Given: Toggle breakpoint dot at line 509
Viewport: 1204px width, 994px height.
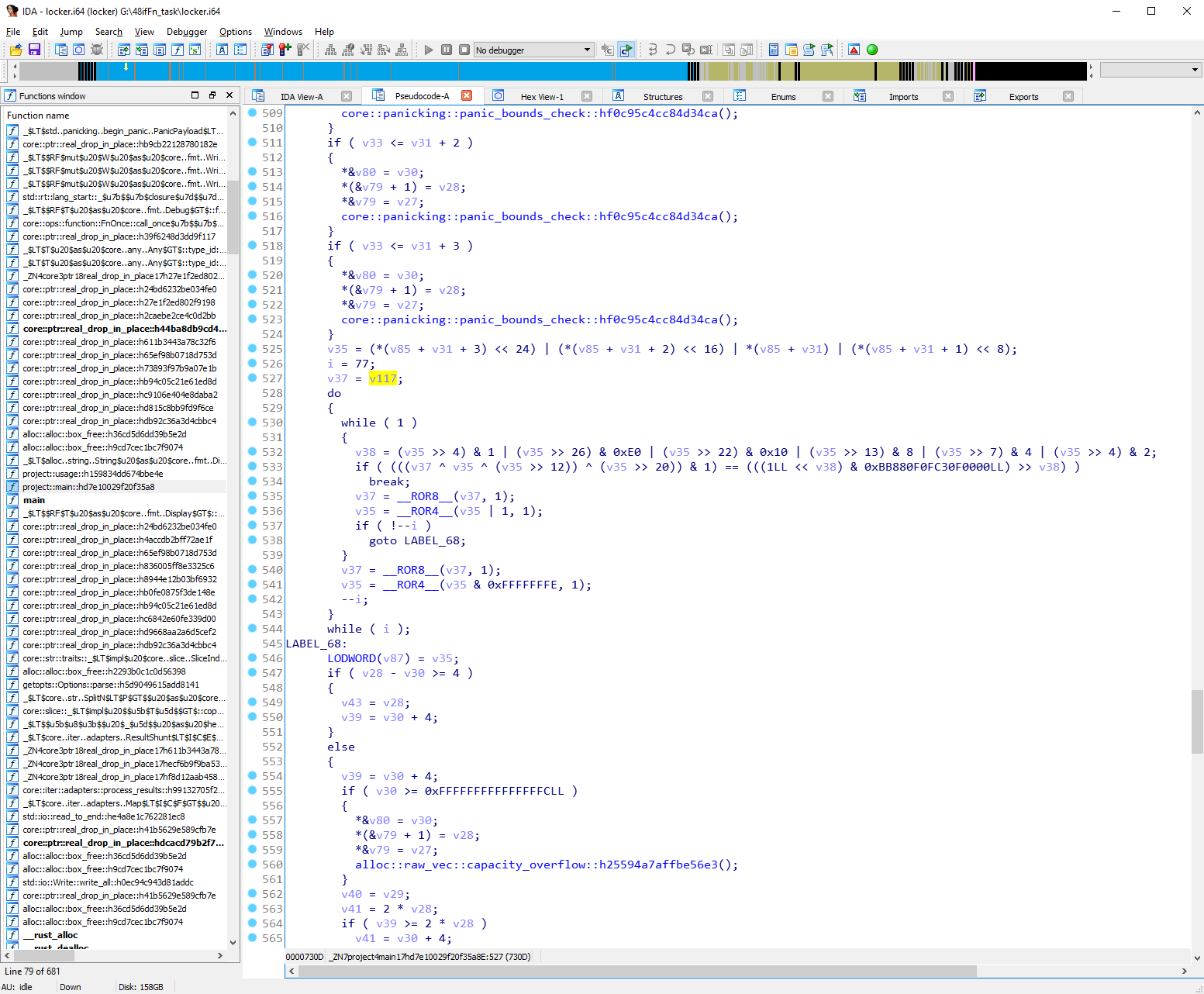Looking at the screenshot, I should point(252,112).
